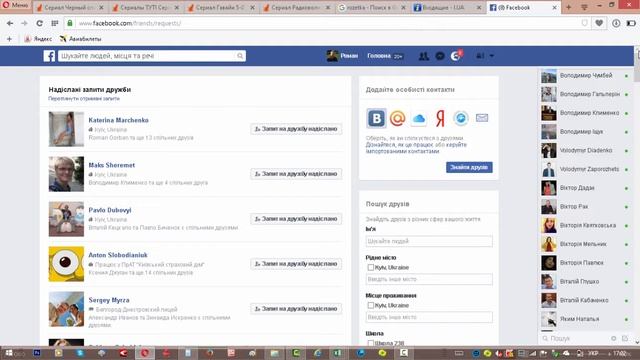Import contacts from iCloud icon
Image resolution: width=640 pixels, height=360 pixels.
pos(419,119)
